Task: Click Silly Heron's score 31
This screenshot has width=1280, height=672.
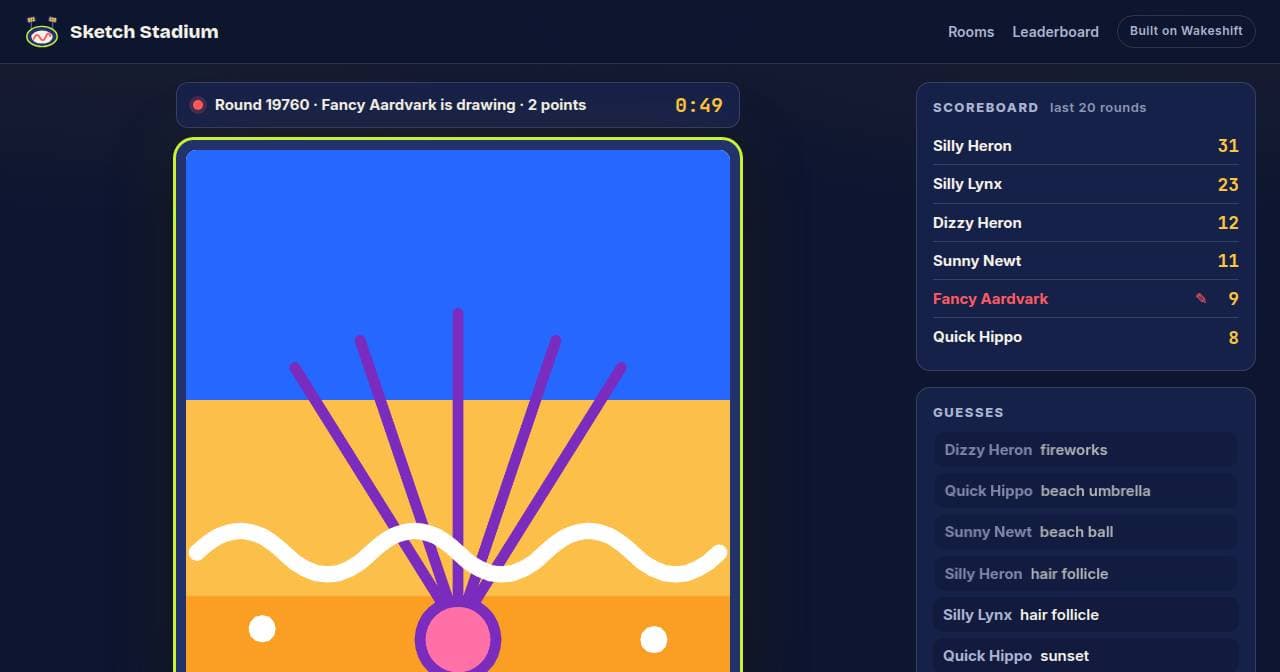Action: click(1228, 146)
